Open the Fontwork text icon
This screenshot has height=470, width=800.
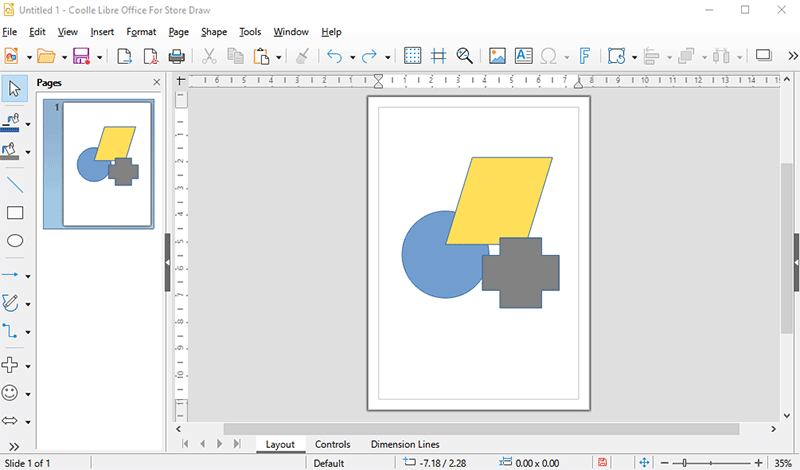click(585, 56)
